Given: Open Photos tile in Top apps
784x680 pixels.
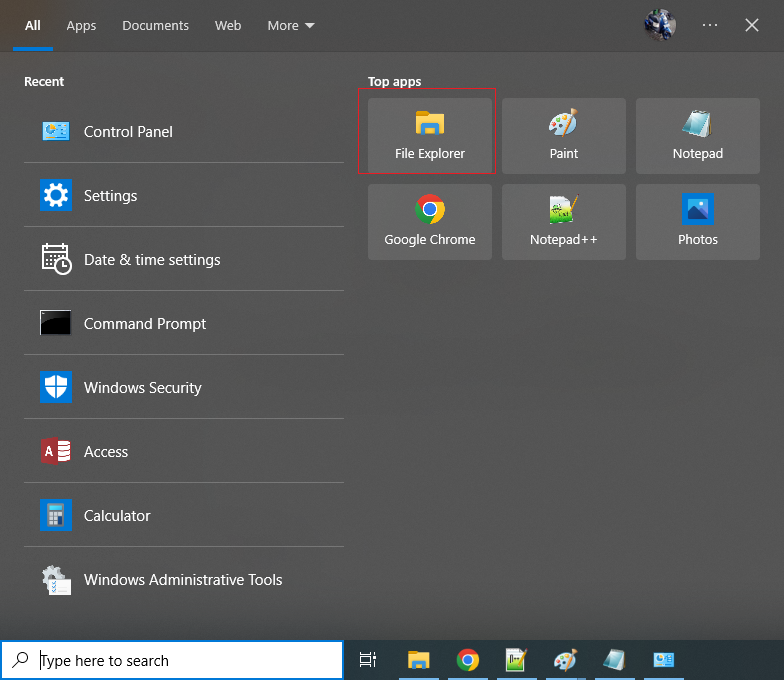Looking at the screenshot, I should [698, 222].
